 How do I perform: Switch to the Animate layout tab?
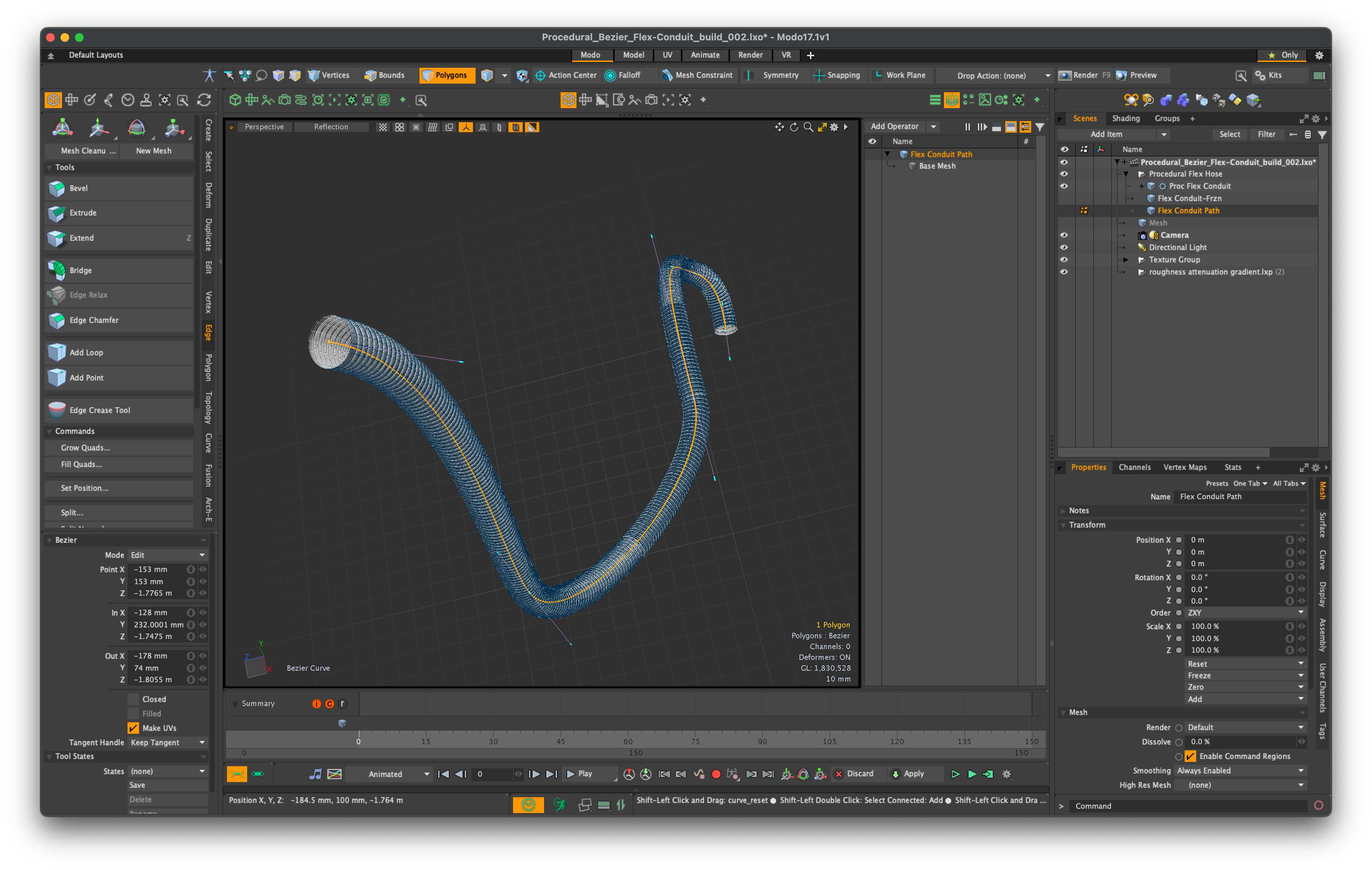click(705, 55)
